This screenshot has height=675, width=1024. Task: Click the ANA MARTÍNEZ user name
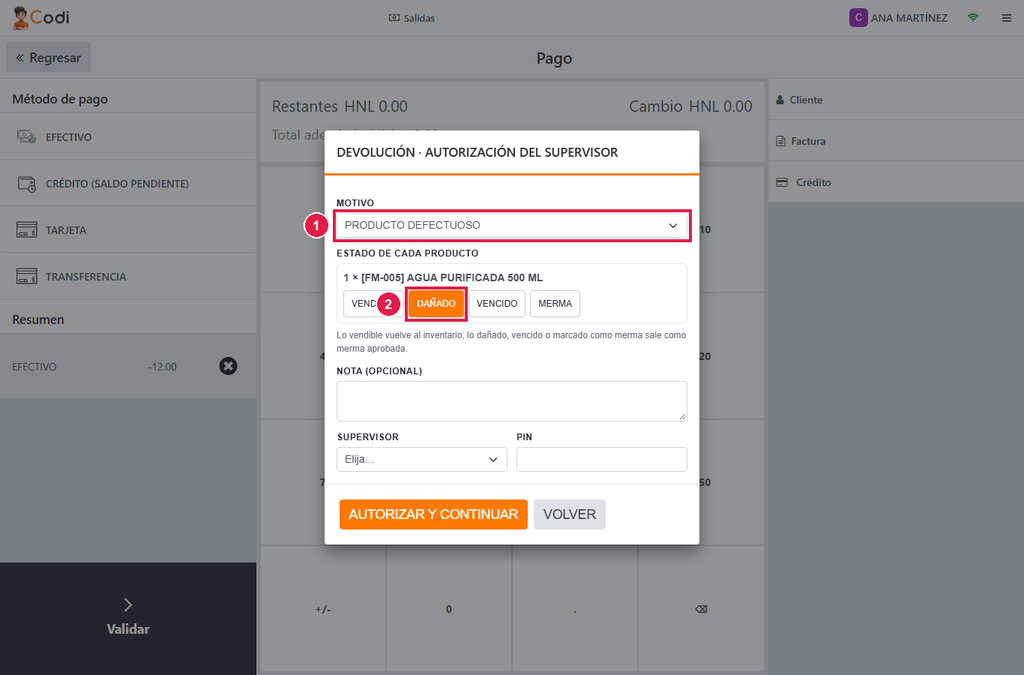[x=909, y=18]
